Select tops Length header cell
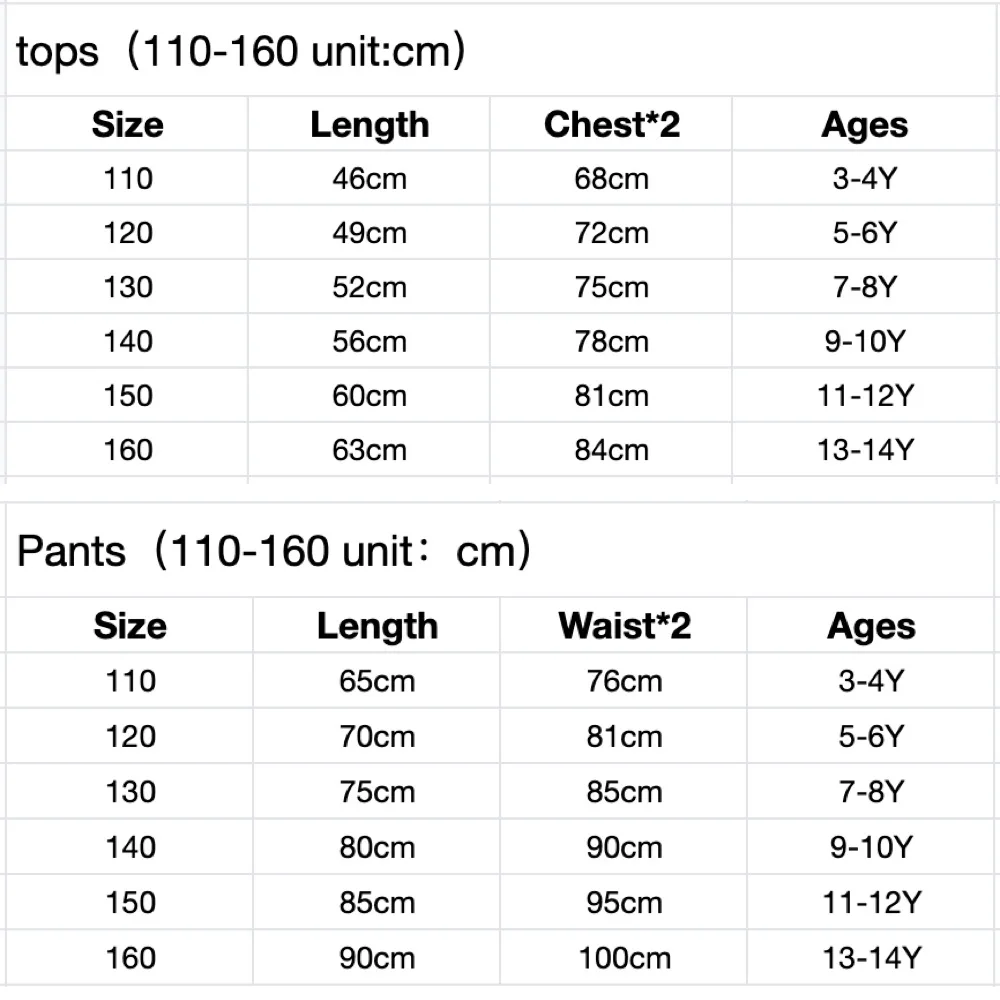The height and width of the screenshot is (1000, 1000). [369, 124]
